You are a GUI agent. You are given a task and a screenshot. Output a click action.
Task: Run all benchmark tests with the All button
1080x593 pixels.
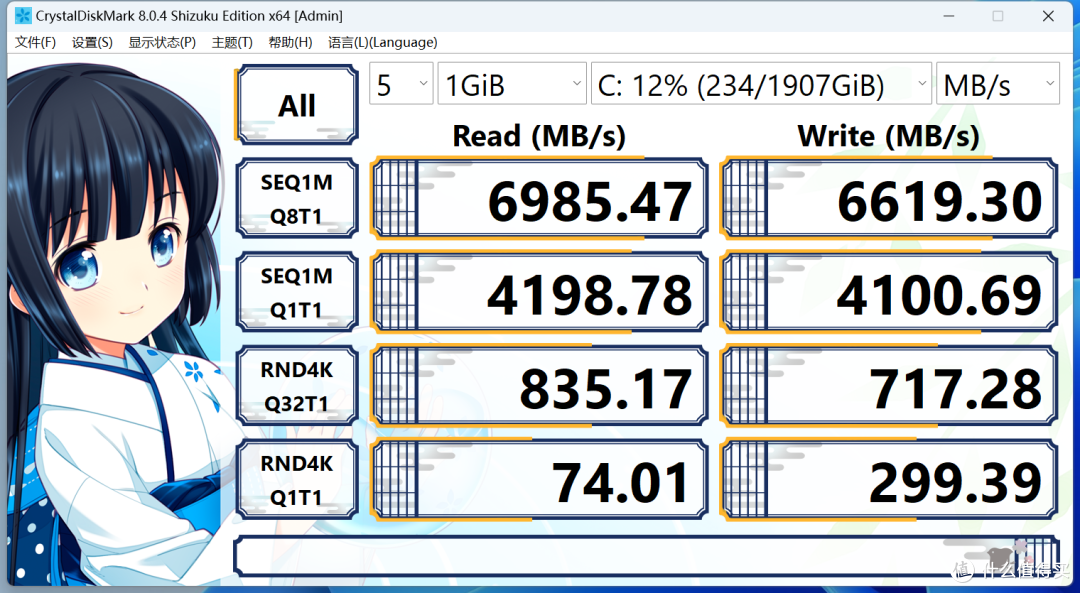click(x=296, y=104)
